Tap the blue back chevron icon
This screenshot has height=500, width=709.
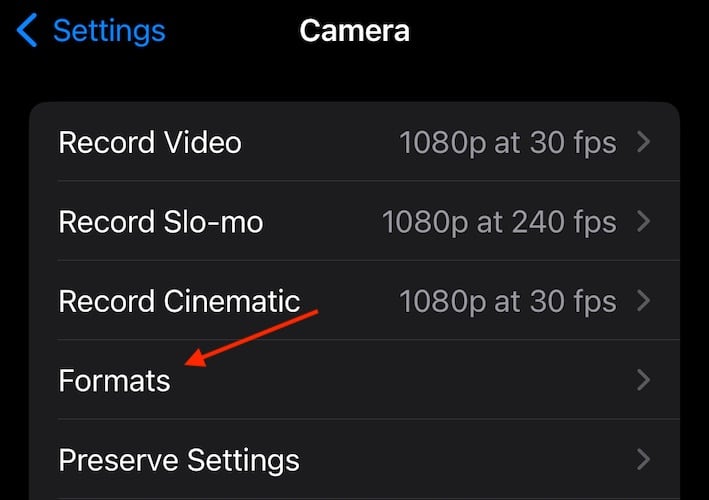tap(27, 31)
